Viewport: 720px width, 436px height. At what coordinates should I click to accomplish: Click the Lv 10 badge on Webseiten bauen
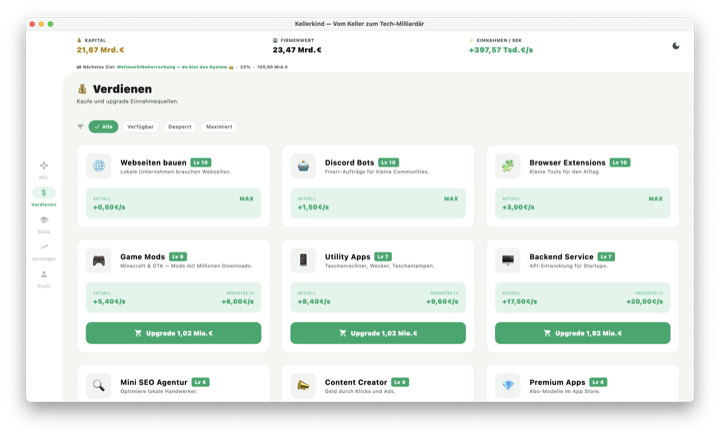click(201, 162)
